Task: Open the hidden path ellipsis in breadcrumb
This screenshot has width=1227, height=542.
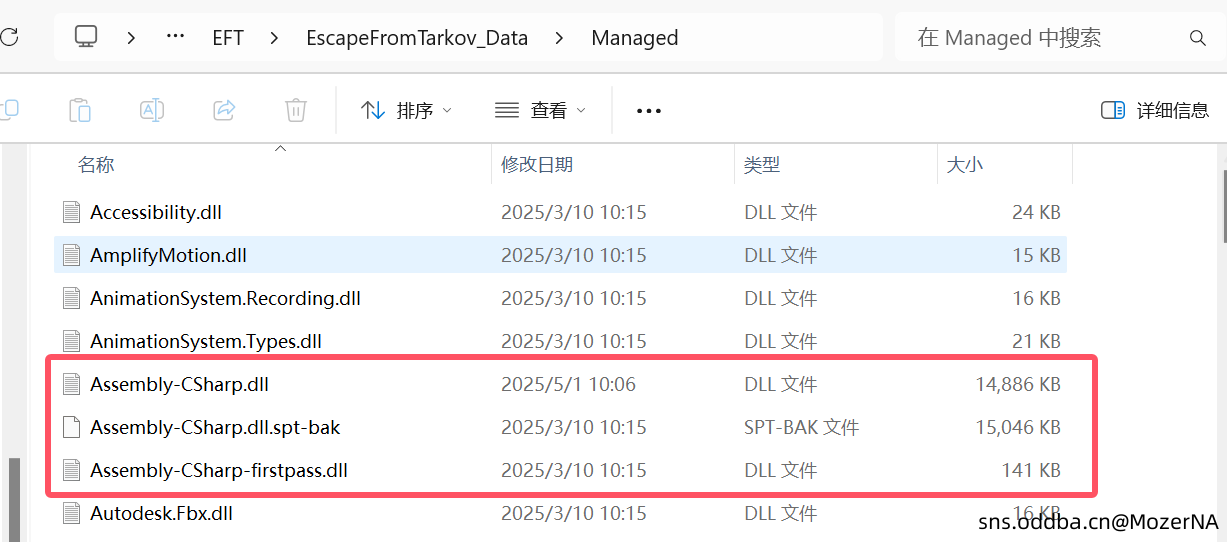Action: pos(175,38)
